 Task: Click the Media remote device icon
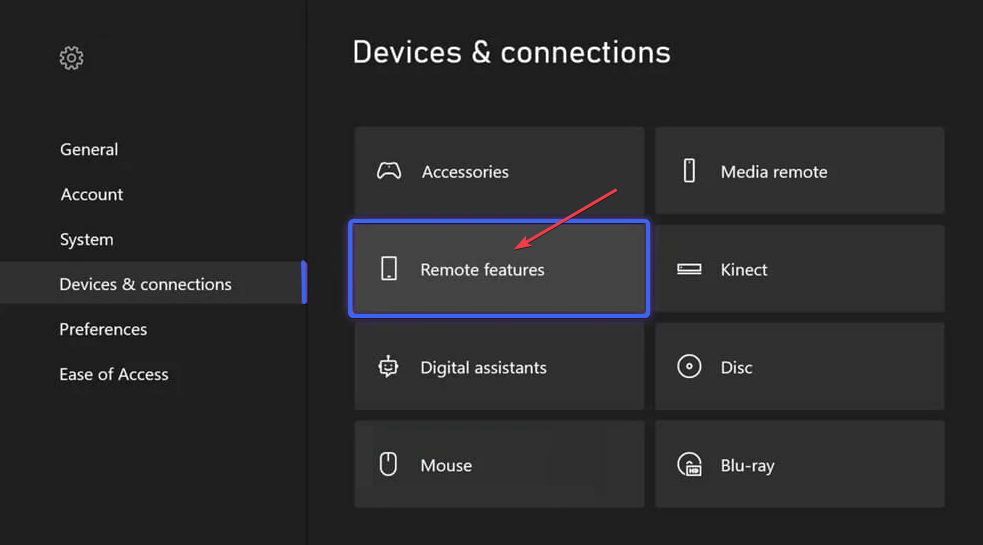coord(689,171)
